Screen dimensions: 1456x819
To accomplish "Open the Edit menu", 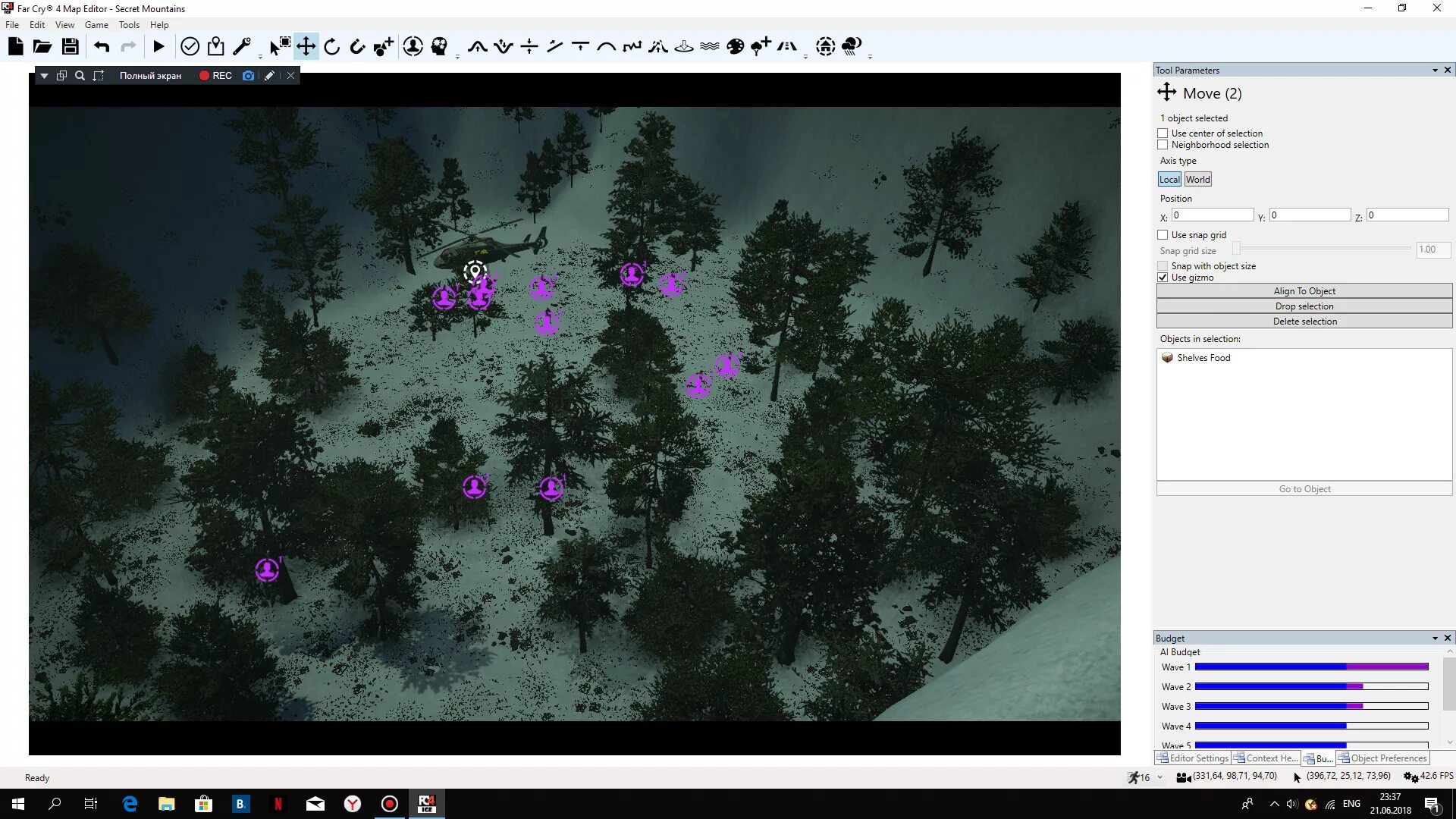I will click(37, 25).
